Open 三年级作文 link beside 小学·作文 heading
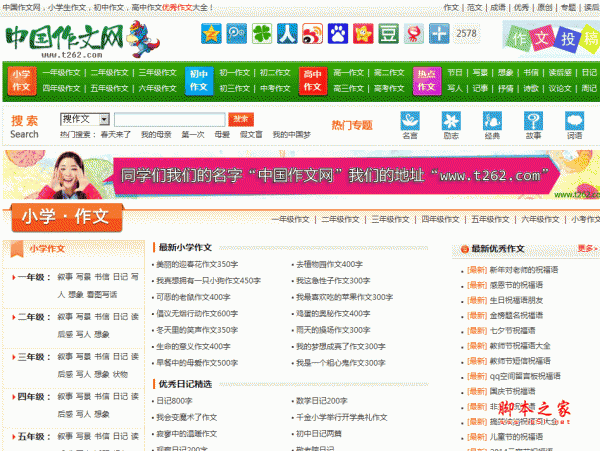600x451 pixels. click(390, 220)
